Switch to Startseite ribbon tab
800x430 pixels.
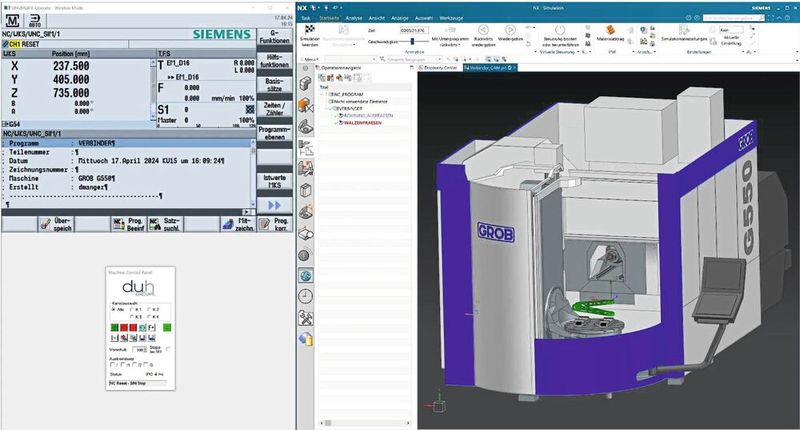tap(329, 18)
